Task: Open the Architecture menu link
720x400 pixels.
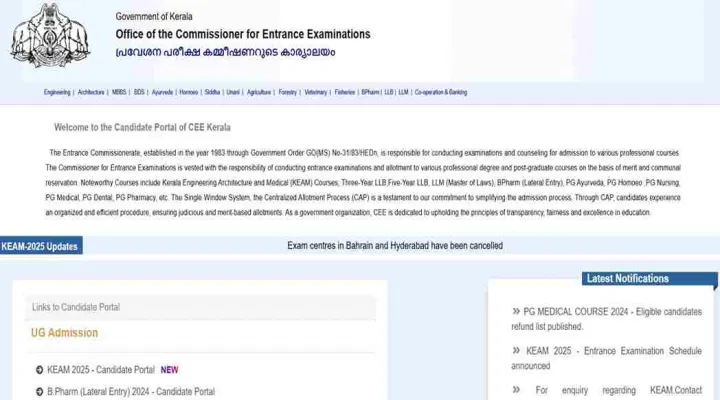Action: coord(91,92)
